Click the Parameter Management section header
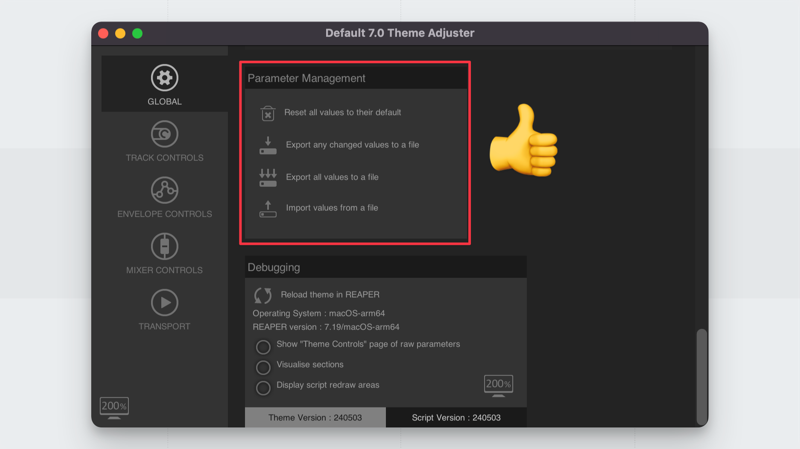Screen dimensions: 800x449 (356, 78)
